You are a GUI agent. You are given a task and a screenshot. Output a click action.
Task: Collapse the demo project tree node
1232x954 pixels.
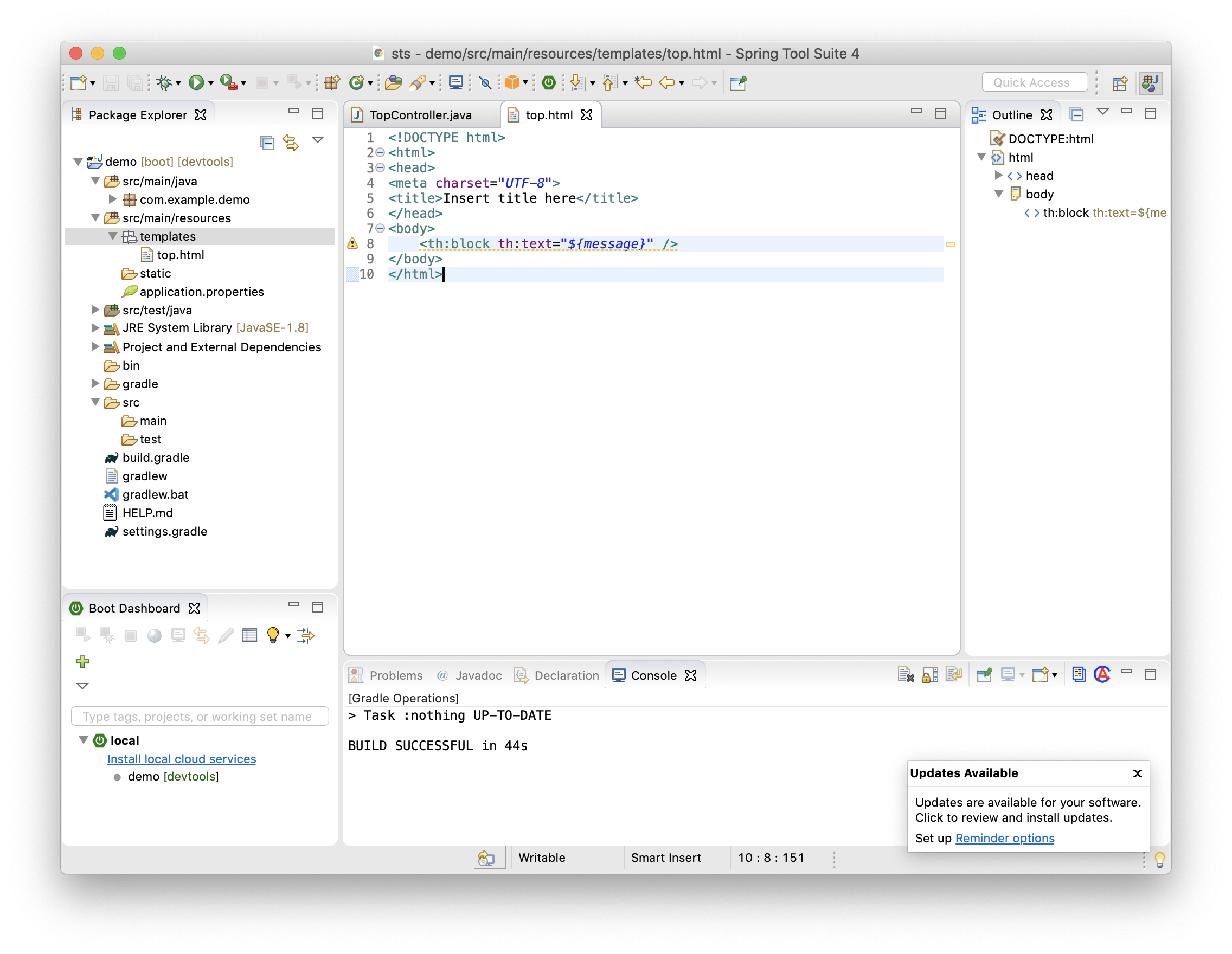pos(79,162)
